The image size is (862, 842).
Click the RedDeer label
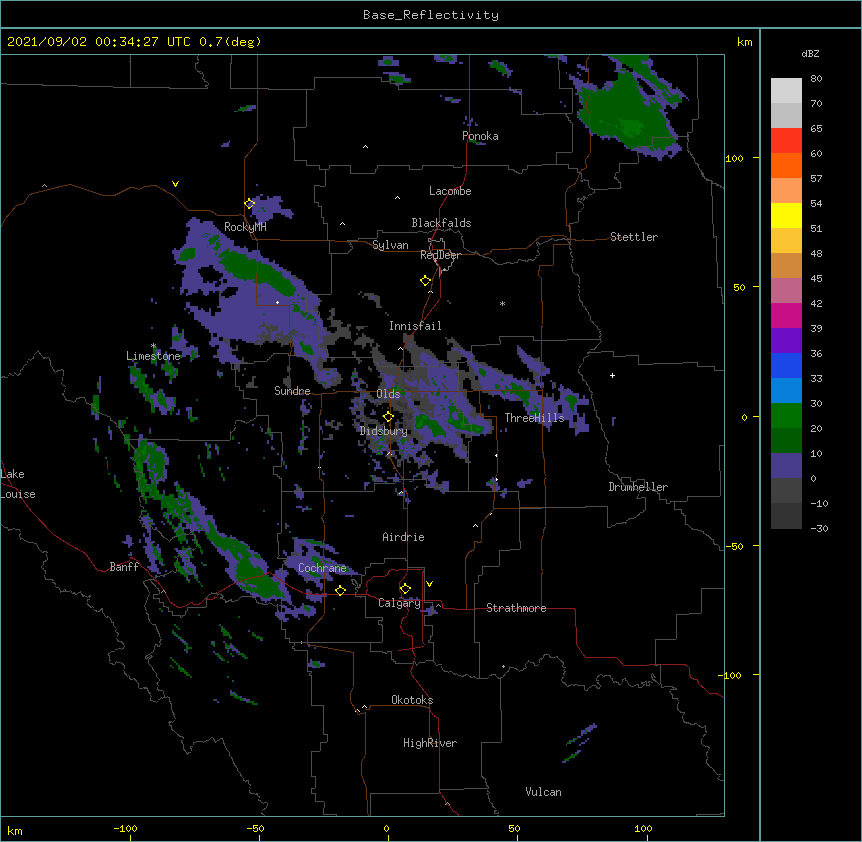(440, 255)
